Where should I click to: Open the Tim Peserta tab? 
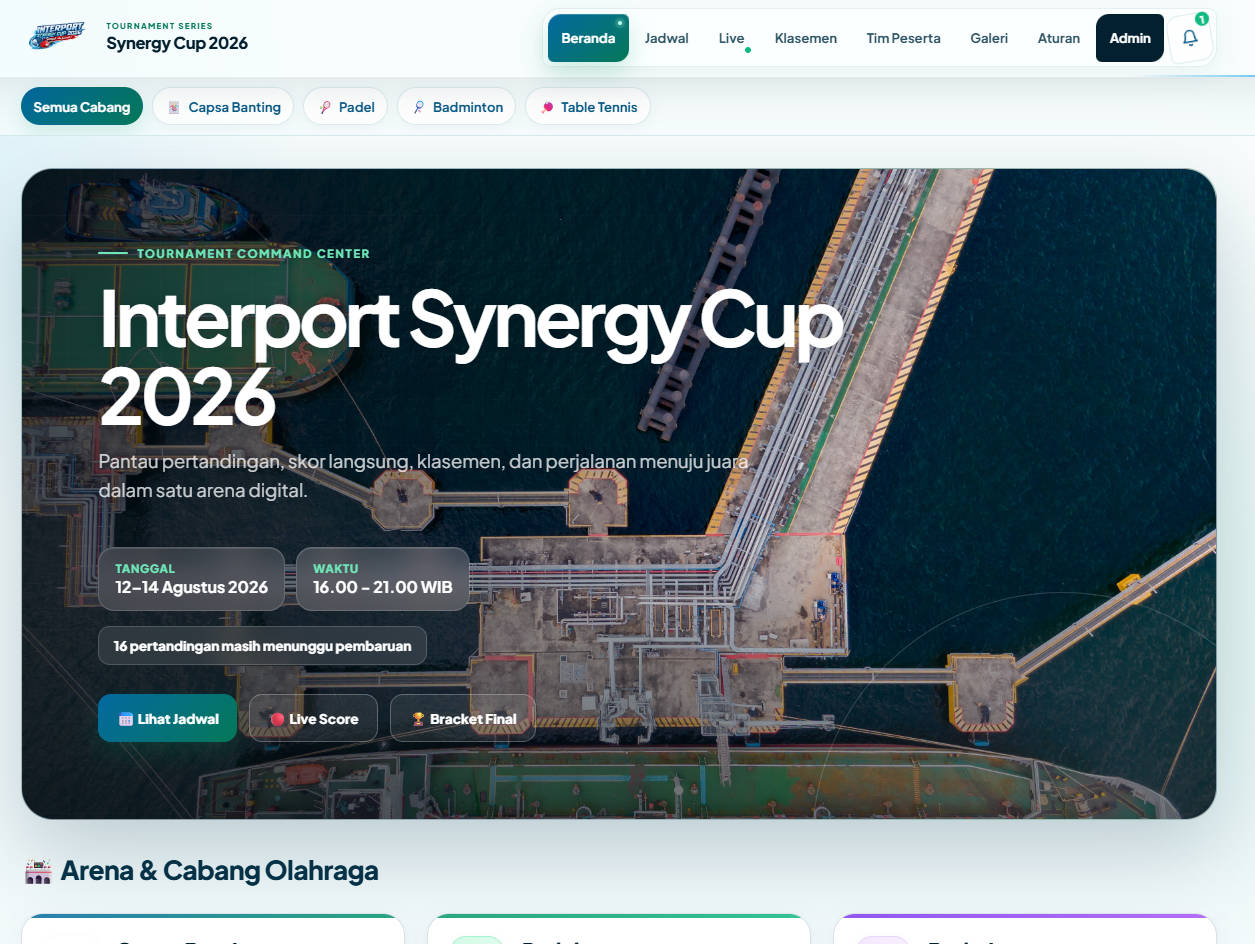point(903,38)
